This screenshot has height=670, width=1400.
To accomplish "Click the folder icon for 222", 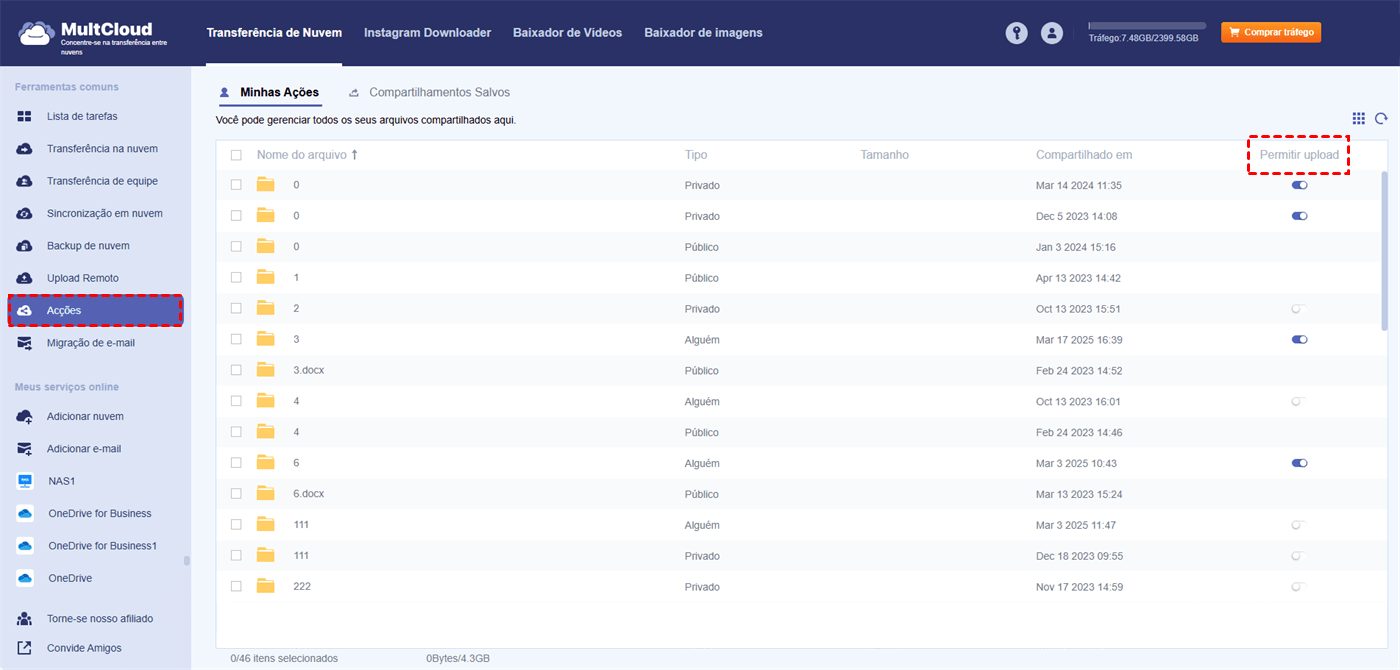I will [x=265, y=586].
